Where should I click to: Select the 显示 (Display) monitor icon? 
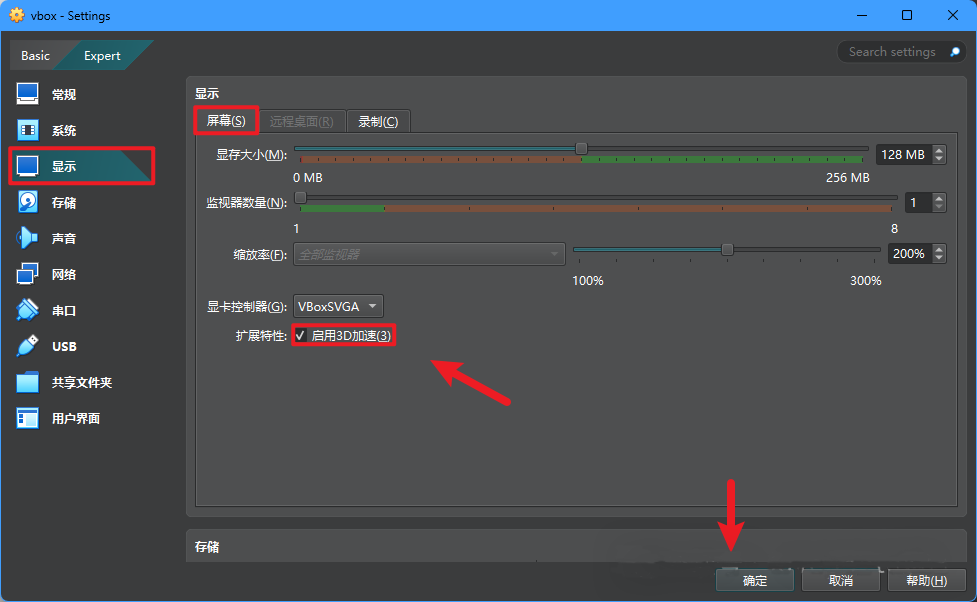pos(27,166)
